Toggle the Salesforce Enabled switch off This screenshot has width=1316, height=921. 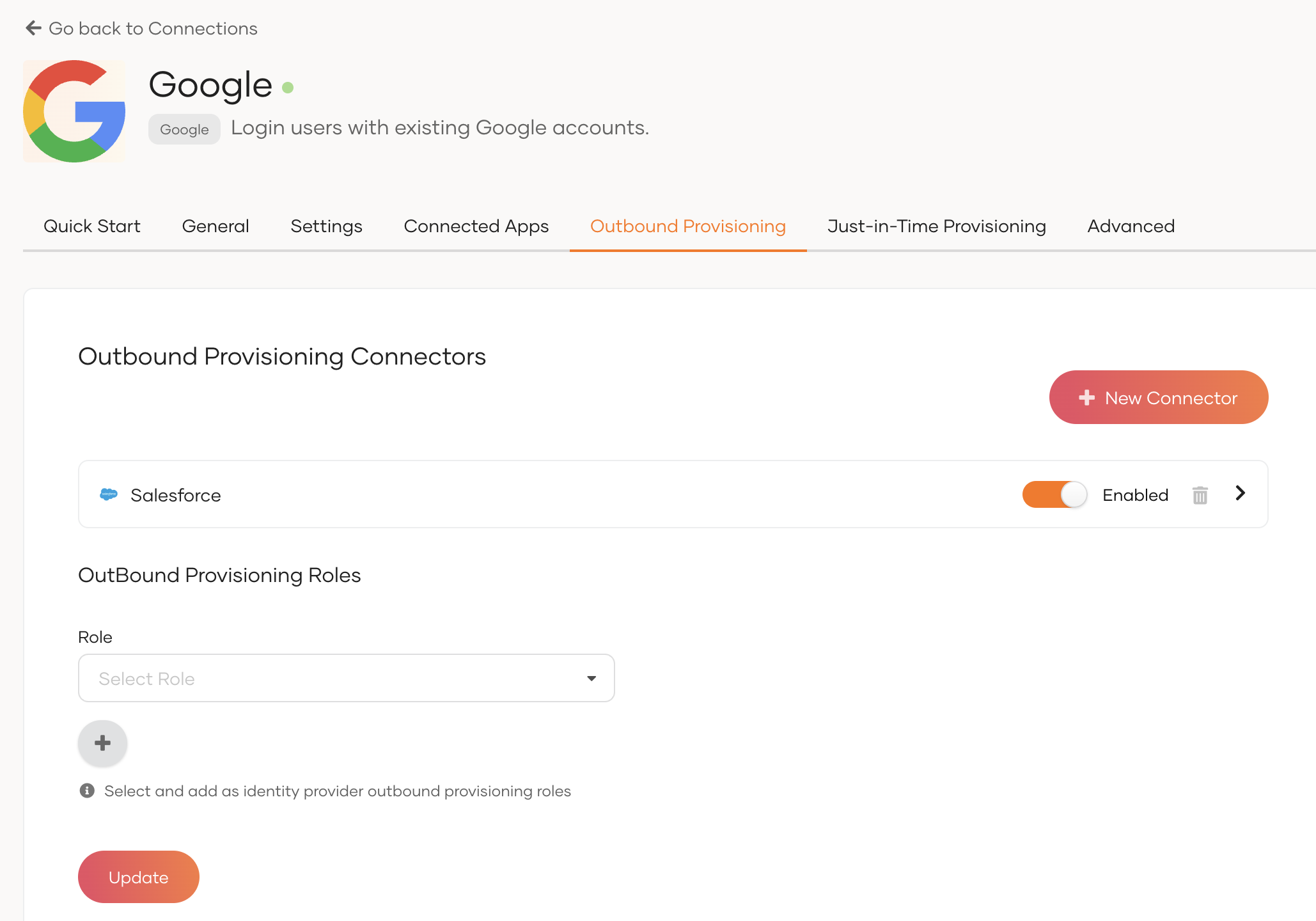pos(1055,494)
